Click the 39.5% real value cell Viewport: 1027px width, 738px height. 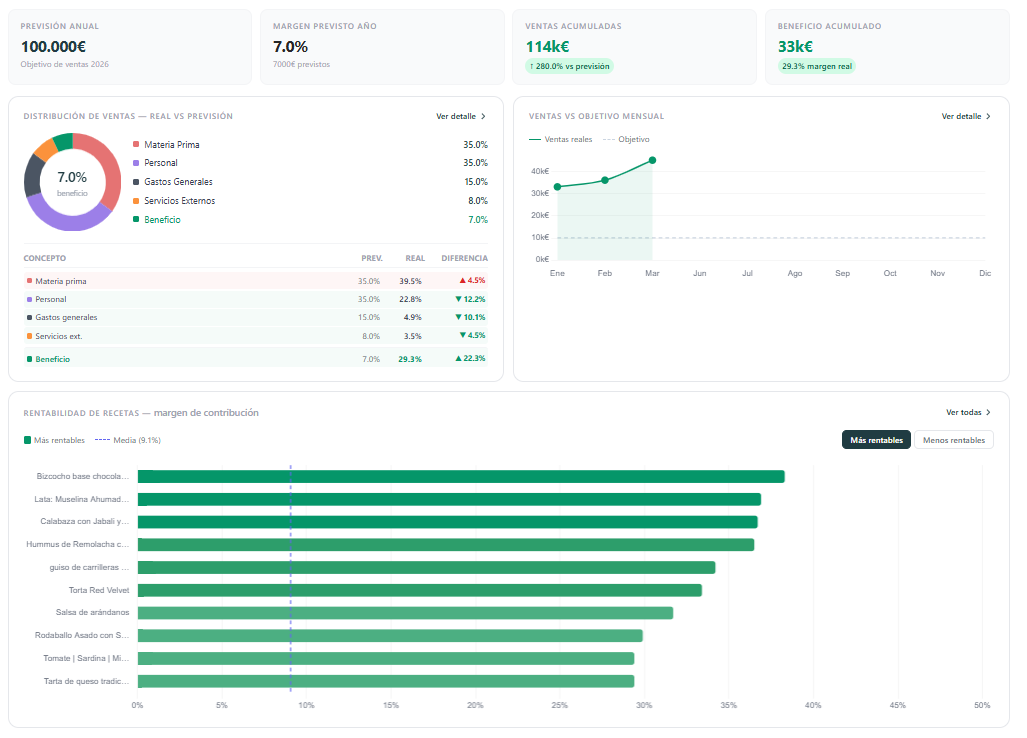[x=410, y=281]
